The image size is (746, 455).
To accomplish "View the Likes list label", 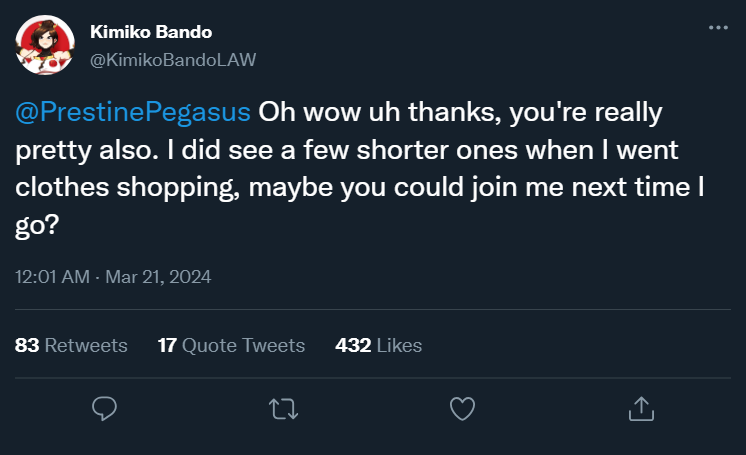I will point(399,345).
